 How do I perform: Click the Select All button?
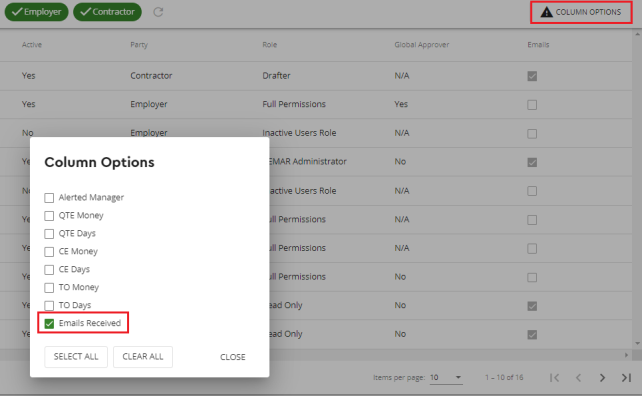click(x=76, y=357)
